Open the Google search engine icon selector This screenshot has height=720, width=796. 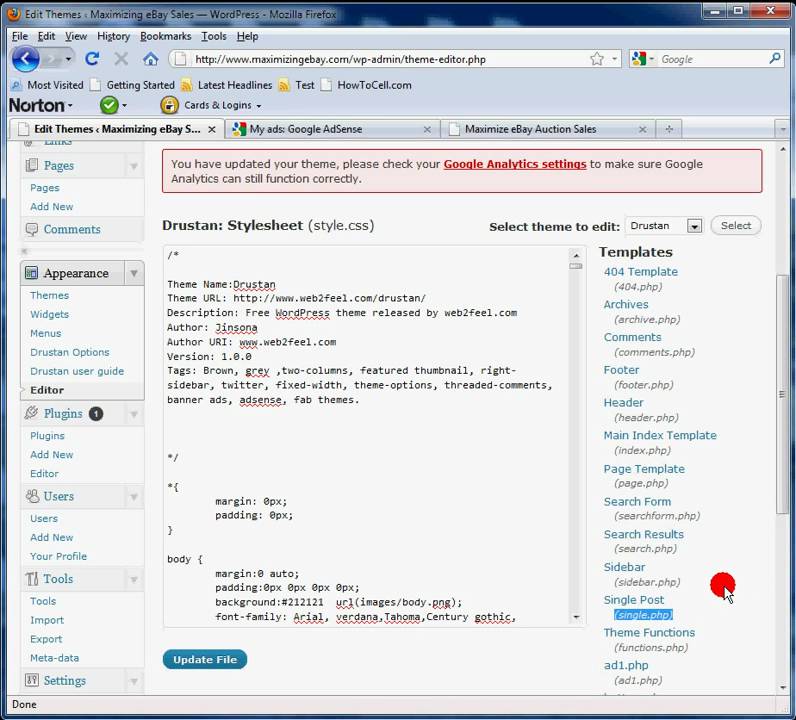click(642, 59)
